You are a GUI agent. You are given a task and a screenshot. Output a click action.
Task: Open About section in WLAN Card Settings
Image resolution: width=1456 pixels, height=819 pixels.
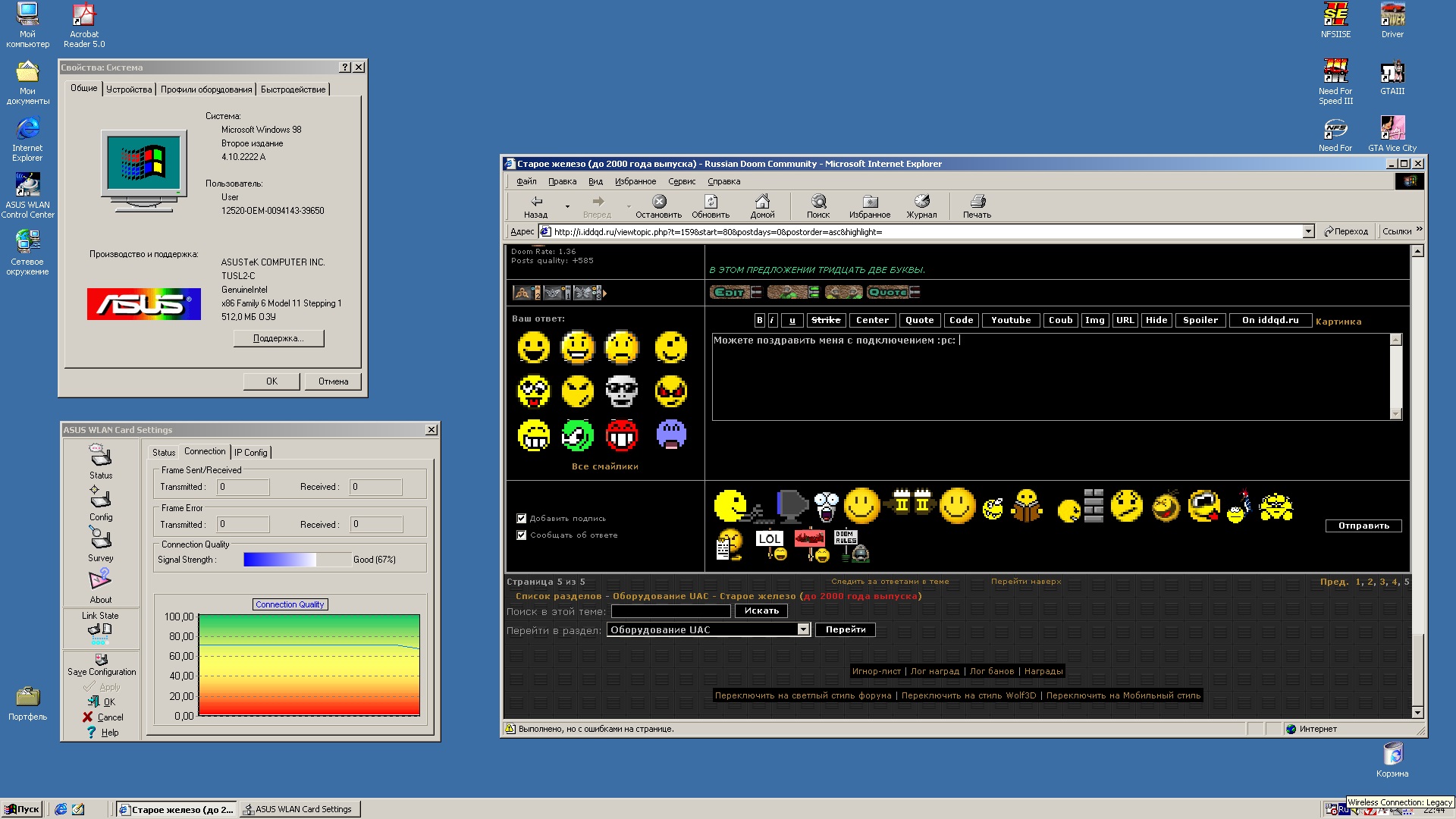click(x=101, y=586)
